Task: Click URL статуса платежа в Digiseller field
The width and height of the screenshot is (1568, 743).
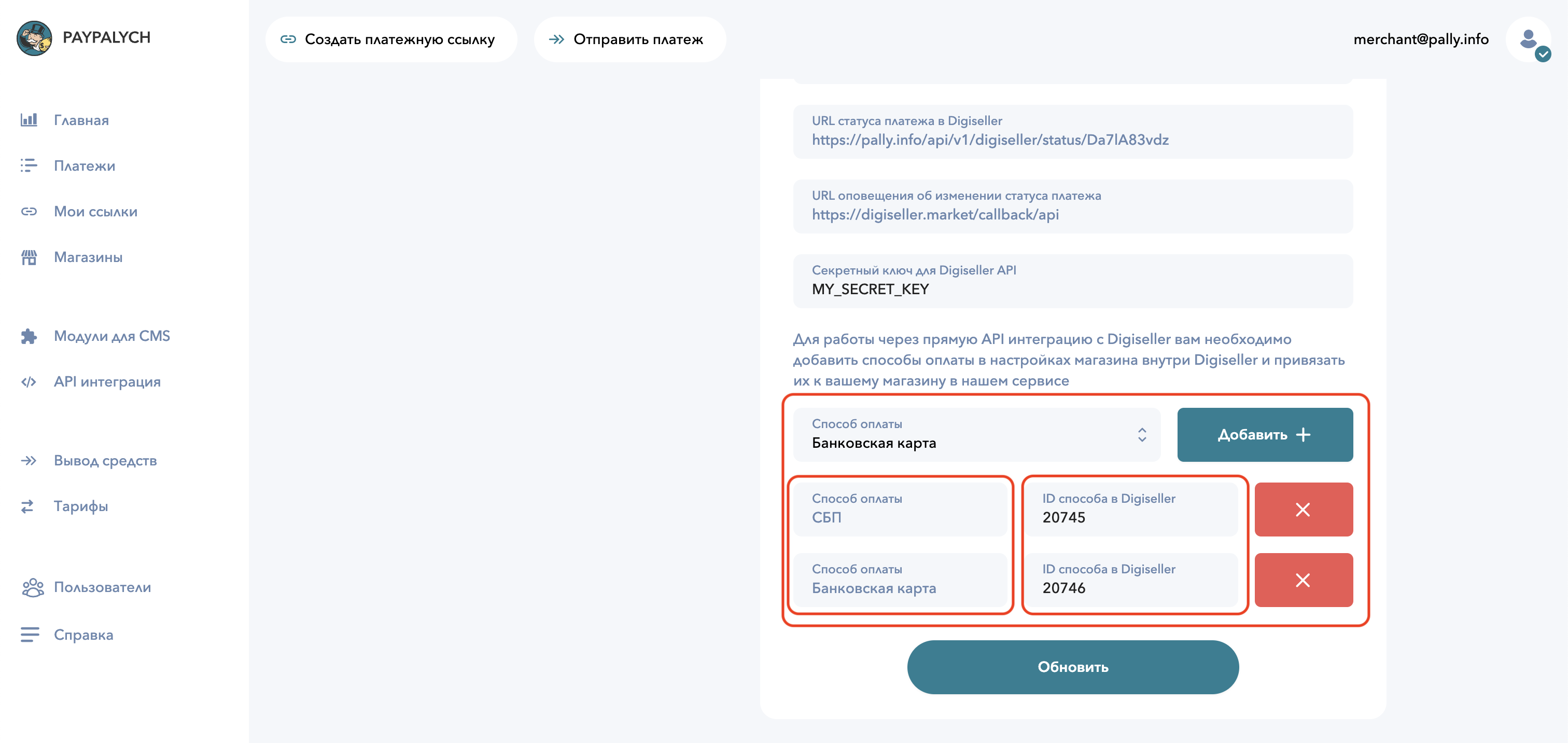Action: tap(1072, 132)
